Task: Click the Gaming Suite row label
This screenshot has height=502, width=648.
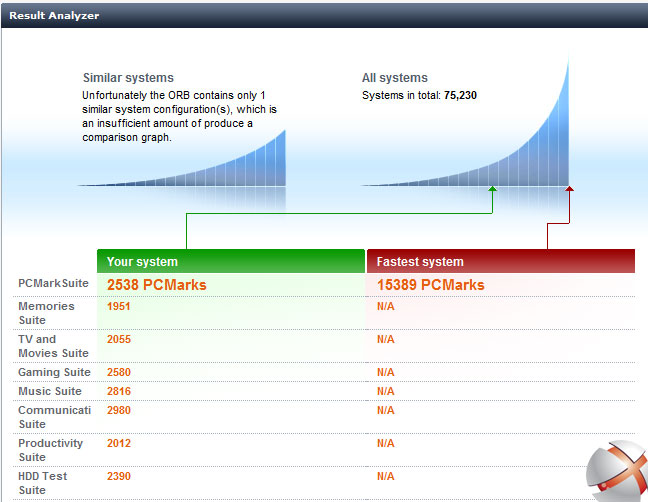Action: pos(54,372)
